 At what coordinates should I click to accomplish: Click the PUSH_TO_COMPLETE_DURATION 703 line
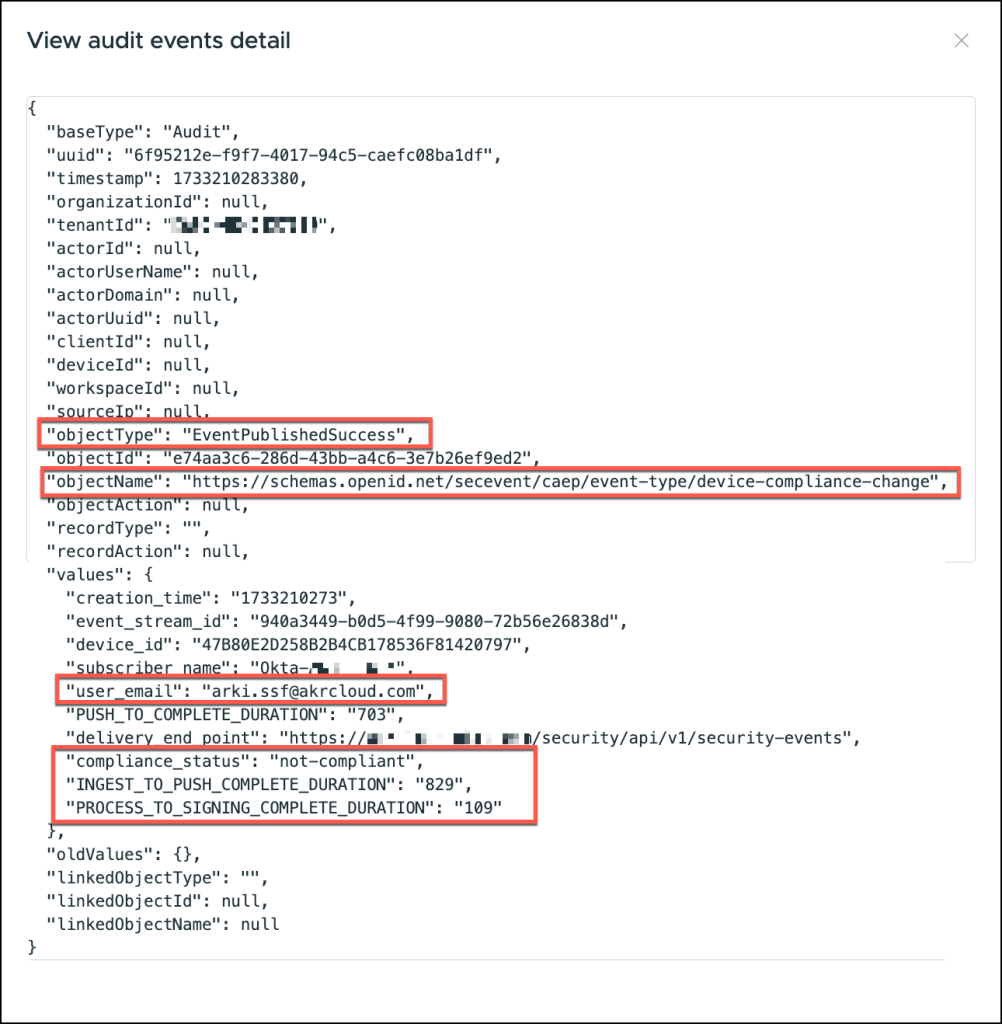coord(232,714)
